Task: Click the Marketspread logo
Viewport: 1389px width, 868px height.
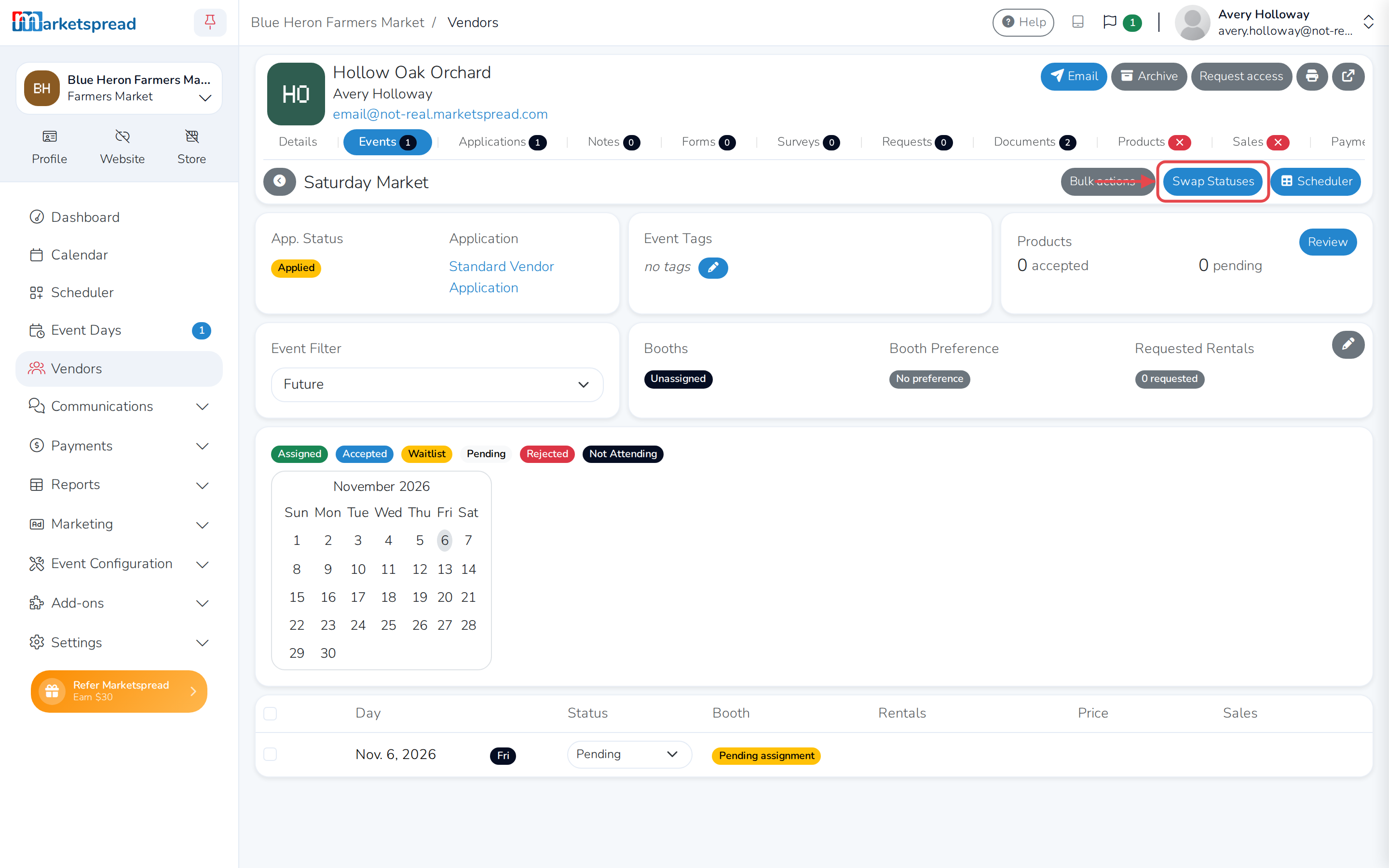Action: [74, 22]
